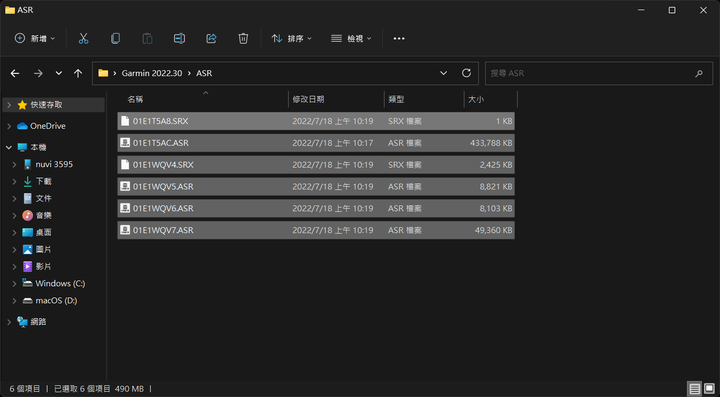This screenshot has width=720, height=397.
Task: Sort by 類型 column header
Action: pos(396,100)
